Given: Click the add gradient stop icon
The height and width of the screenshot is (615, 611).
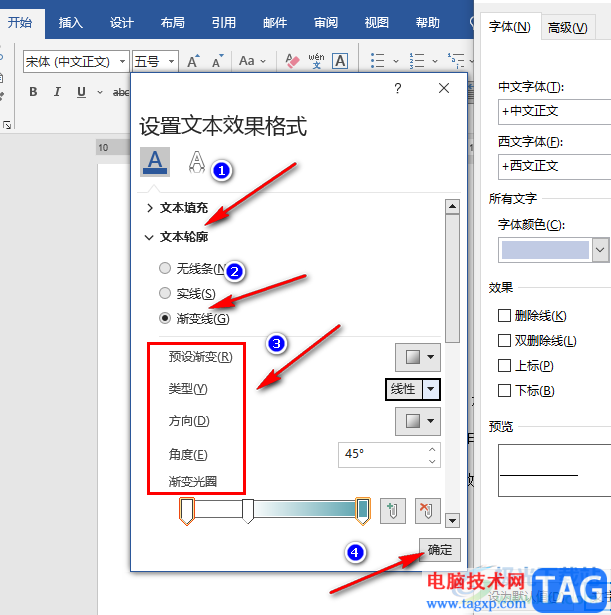Looking at the screenshot, I should pyautogui.click(x=393, y=511).
